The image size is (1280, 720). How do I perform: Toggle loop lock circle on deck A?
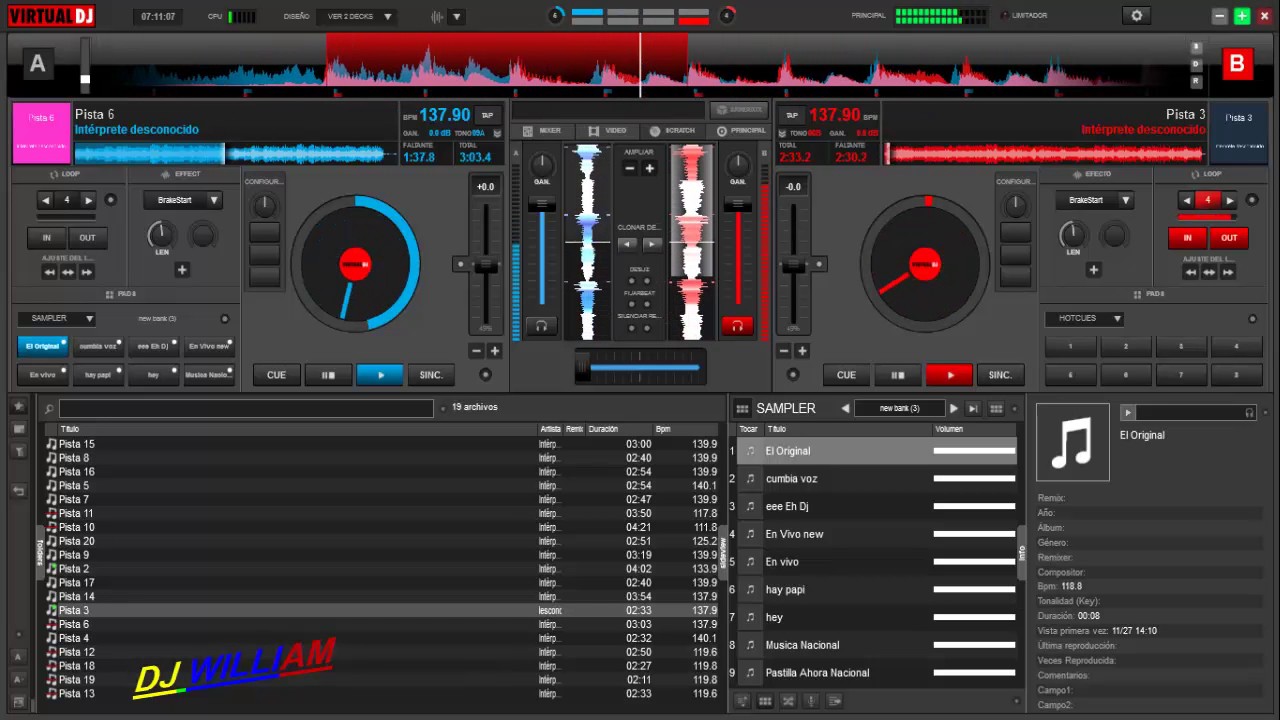[x=110, y=200]
